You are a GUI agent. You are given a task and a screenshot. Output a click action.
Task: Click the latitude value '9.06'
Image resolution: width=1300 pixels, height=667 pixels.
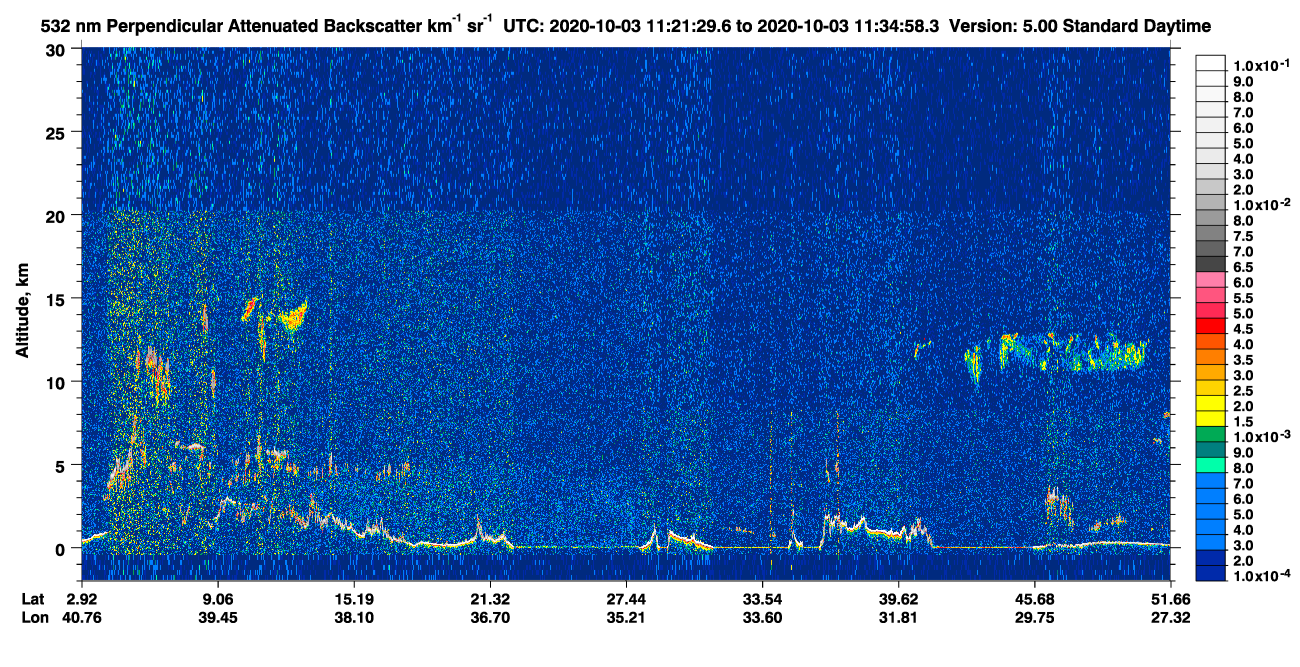tap(217, 598)
